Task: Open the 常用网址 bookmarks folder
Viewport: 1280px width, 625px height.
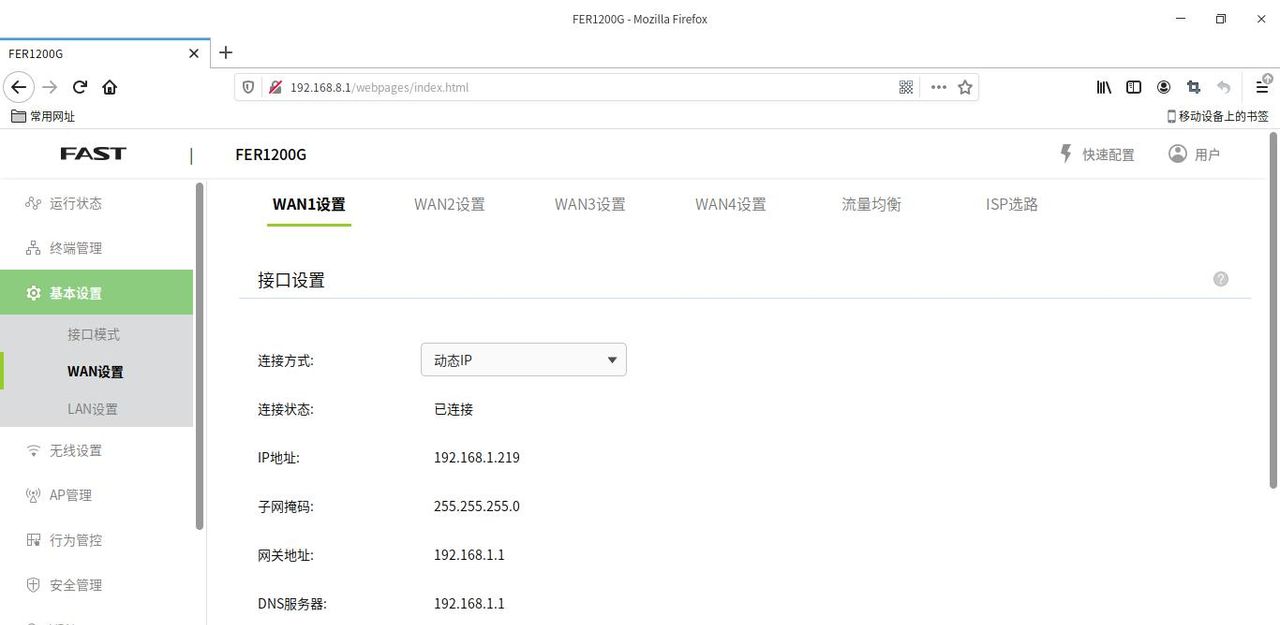Action: pos(43,116)
